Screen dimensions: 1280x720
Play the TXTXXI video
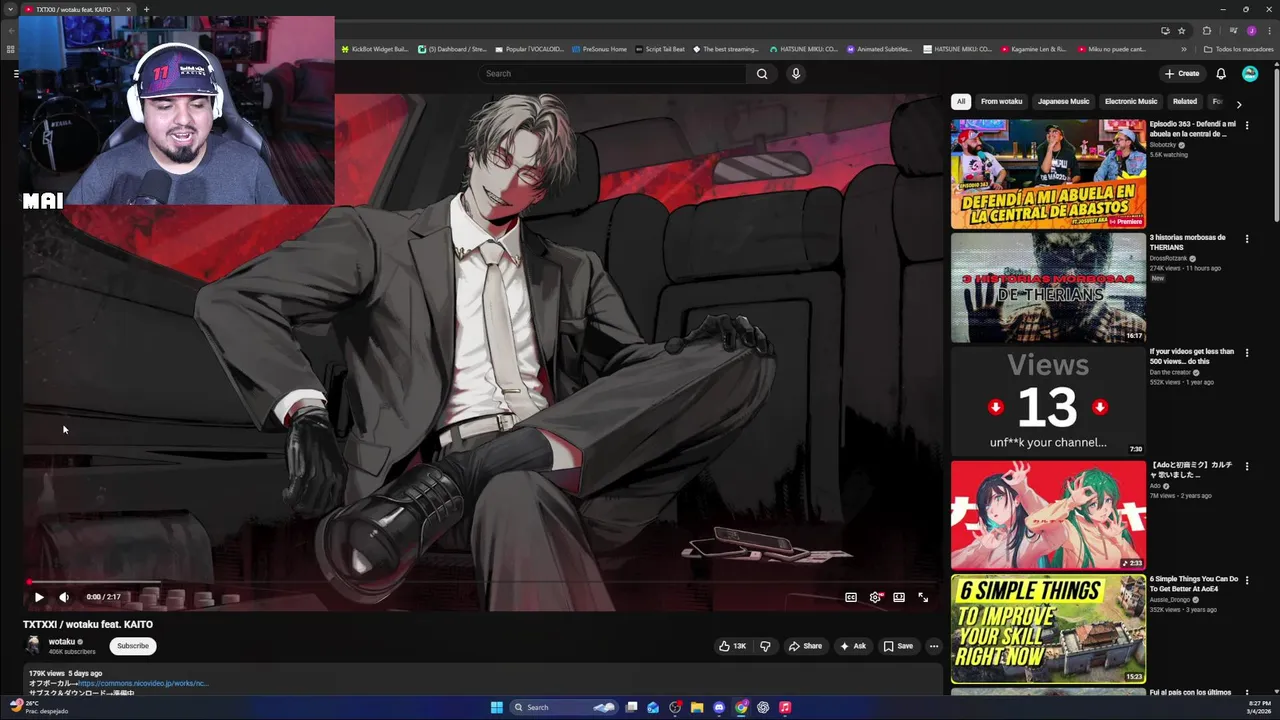click(x=39, y=597)
